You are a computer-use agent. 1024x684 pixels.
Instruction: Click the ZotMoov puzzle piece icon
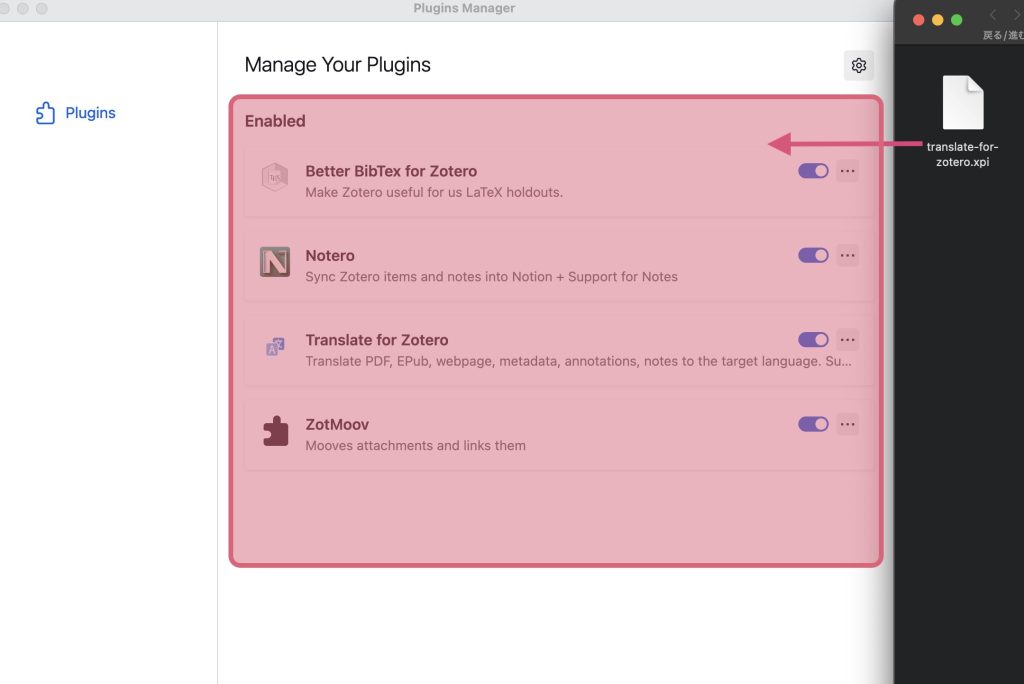click(274, 431)
